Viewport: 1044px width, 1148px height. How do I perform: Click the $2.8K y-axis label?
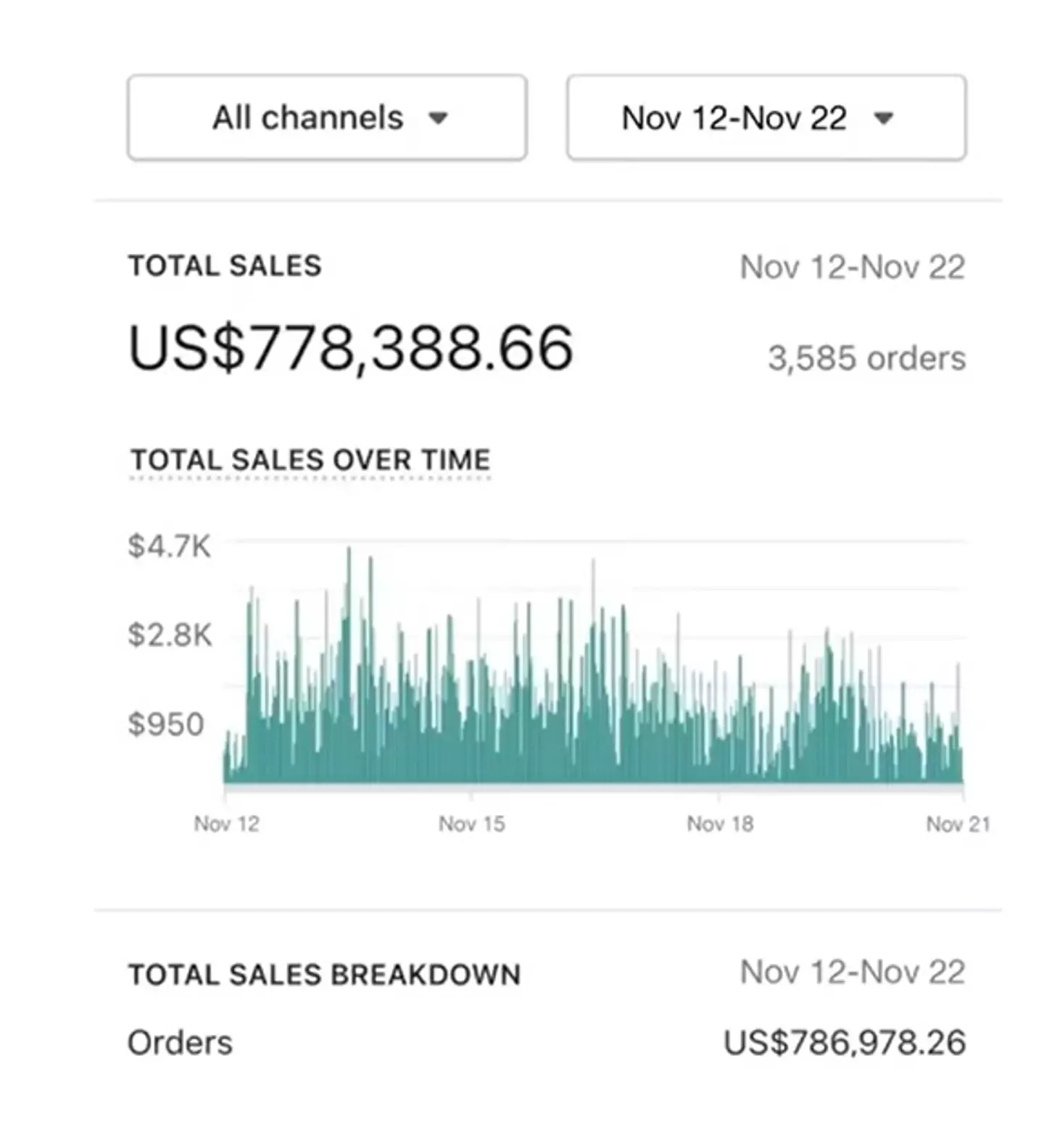[170, 635]
